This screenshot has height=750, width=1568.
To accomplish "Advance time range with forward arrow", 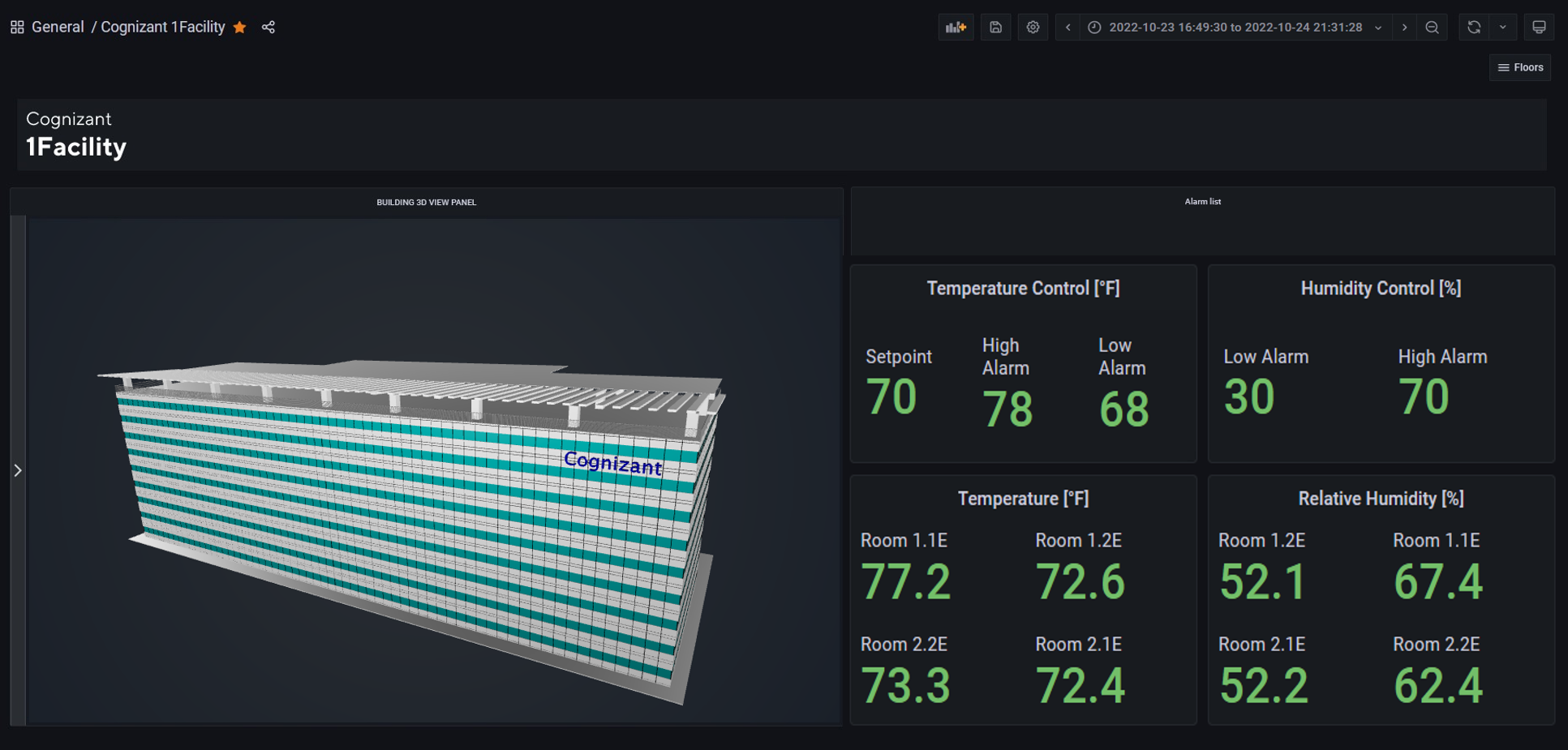I will pyautogui.click(x=1404, y=27).
